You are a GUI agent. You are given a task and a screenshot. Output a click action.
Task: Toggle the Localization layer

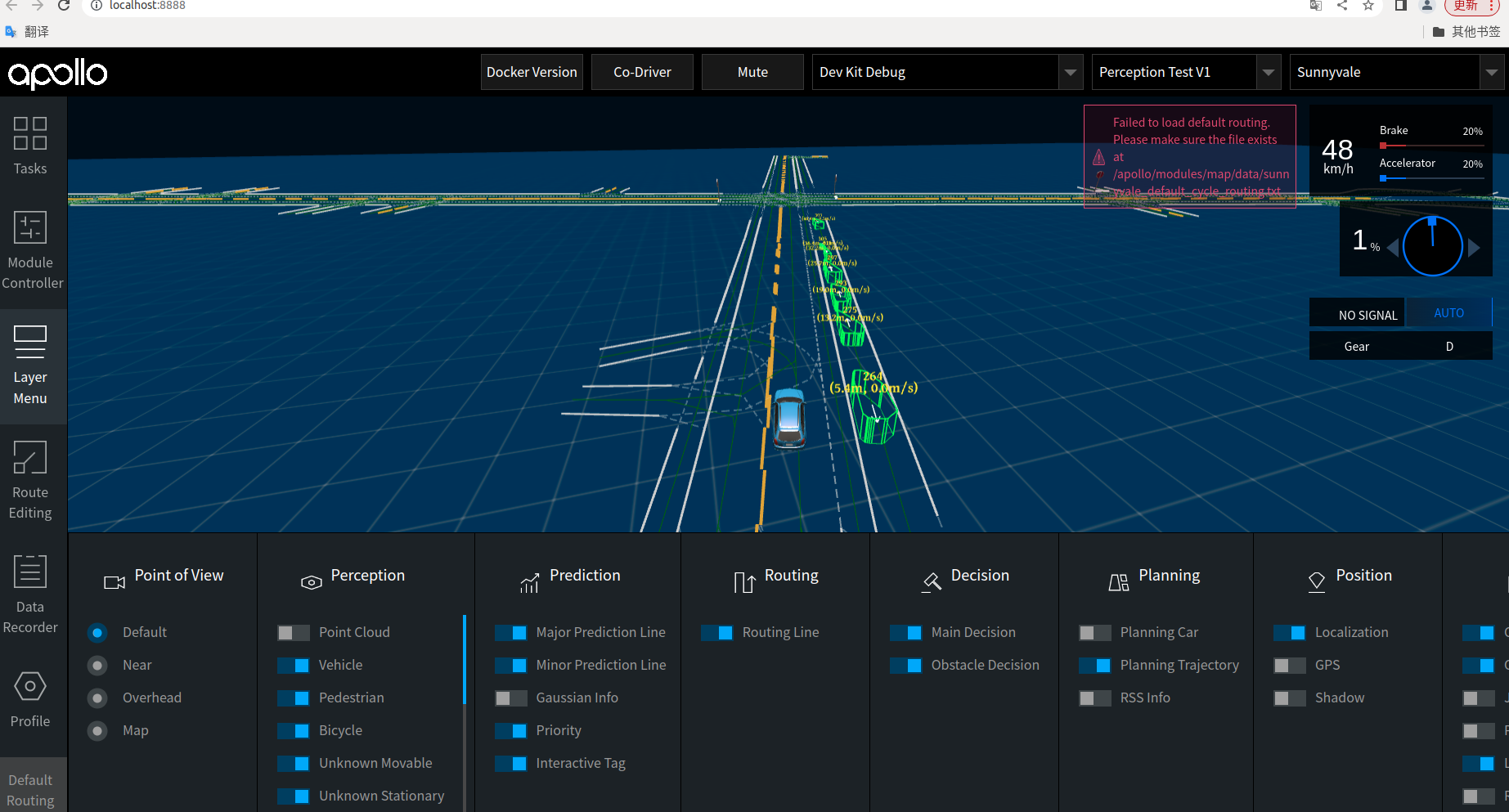pos(1290,633)
